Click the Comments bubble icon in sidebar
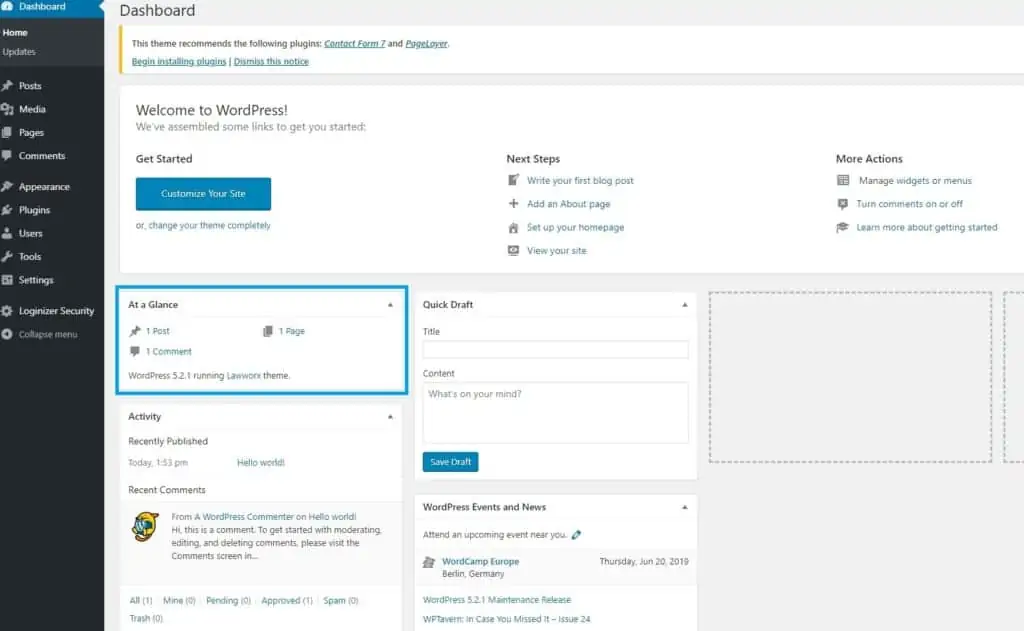This screenshot has width=1024, height=631. [7, 155]
